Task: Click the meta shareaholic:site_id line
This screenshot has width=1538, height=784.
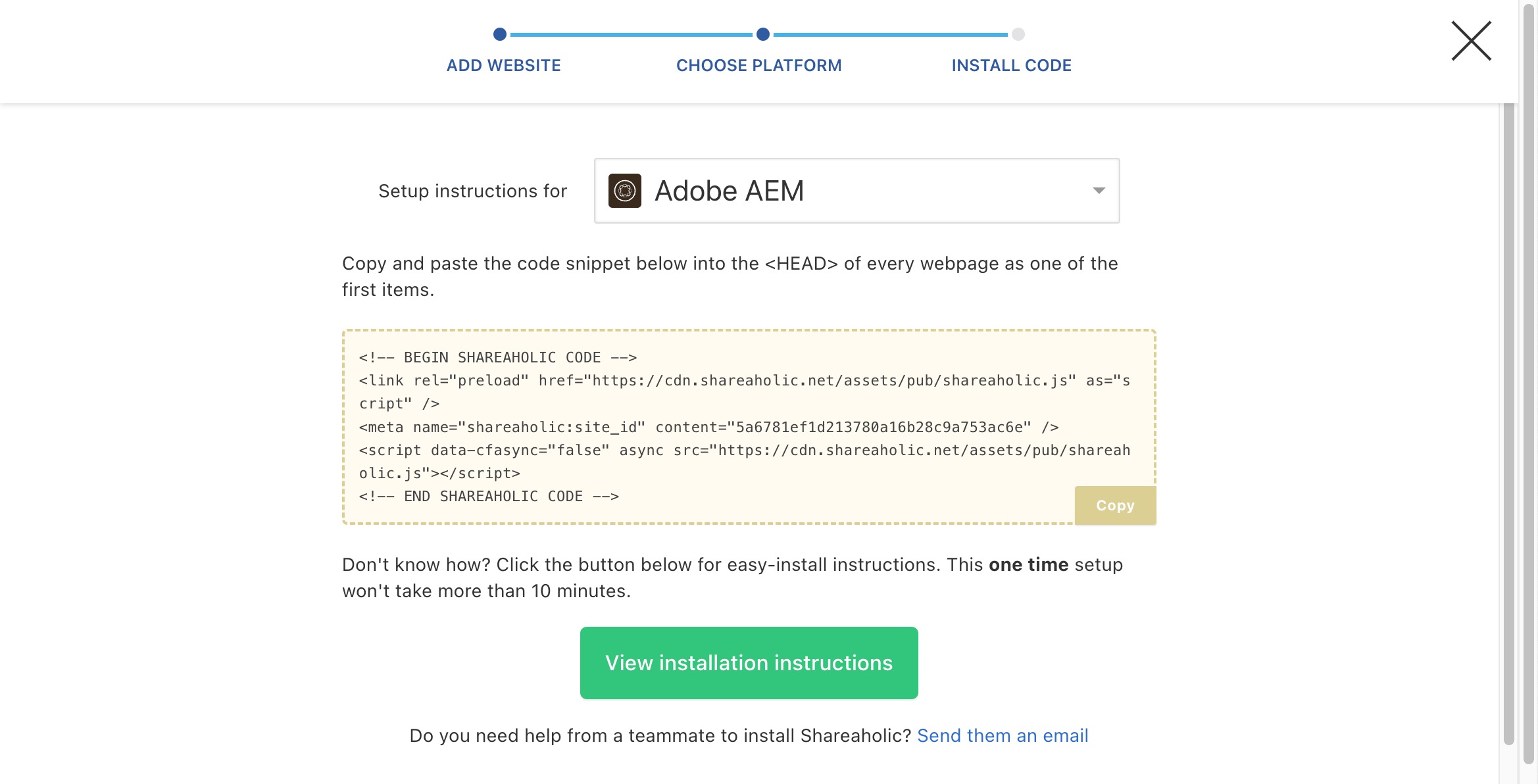Action: pos(708,428)
